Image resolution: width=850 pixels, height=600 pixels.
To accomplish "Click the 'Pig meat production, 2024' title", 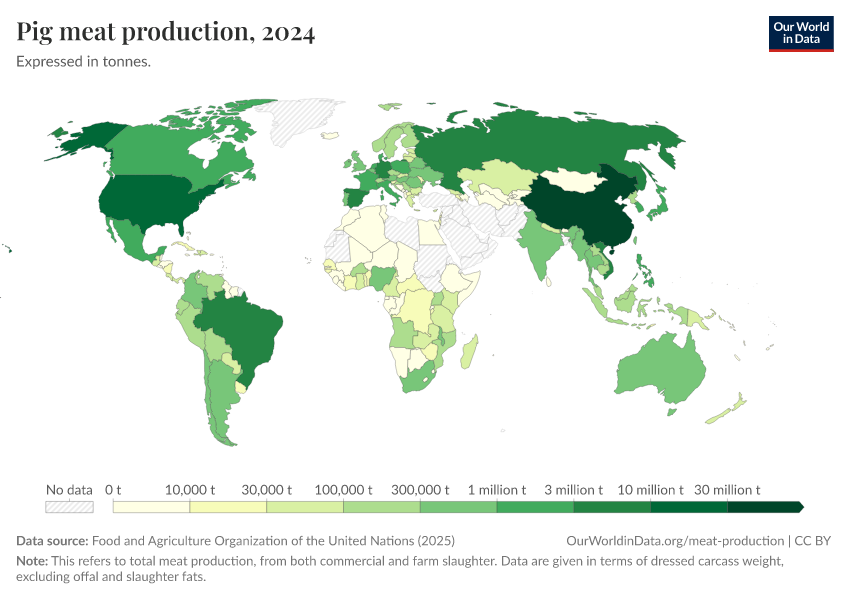I will (x=165, y=33).
